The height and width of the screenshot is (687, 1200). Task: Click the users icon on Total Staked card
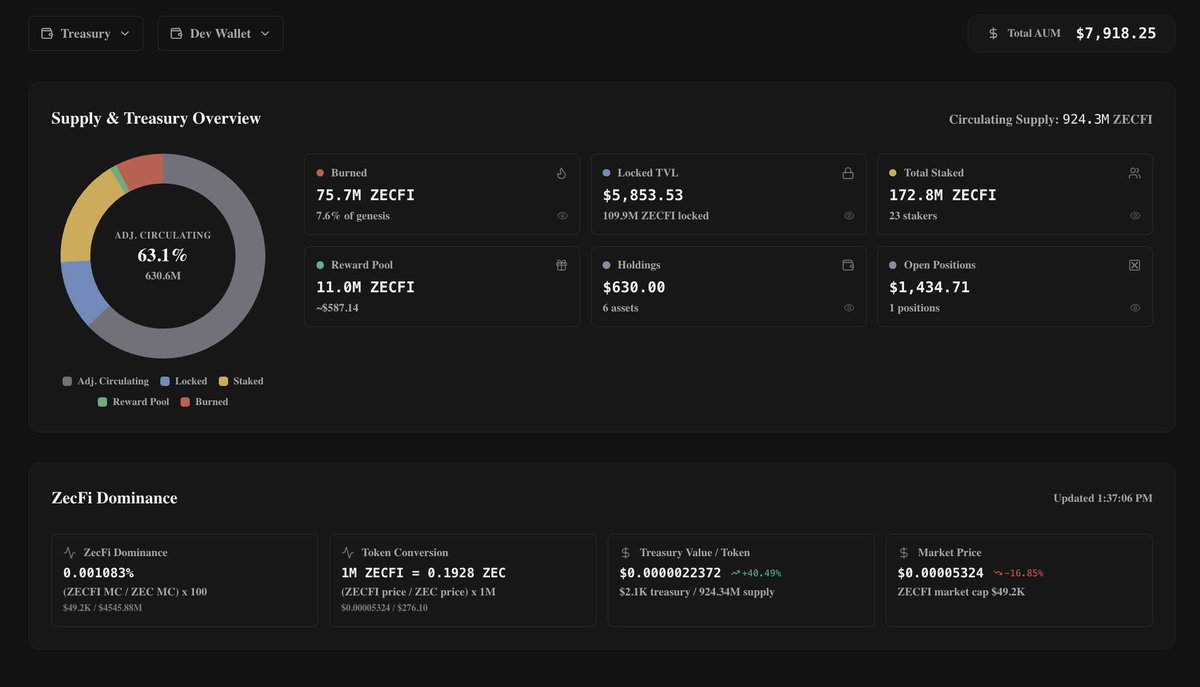point(1134,173)
